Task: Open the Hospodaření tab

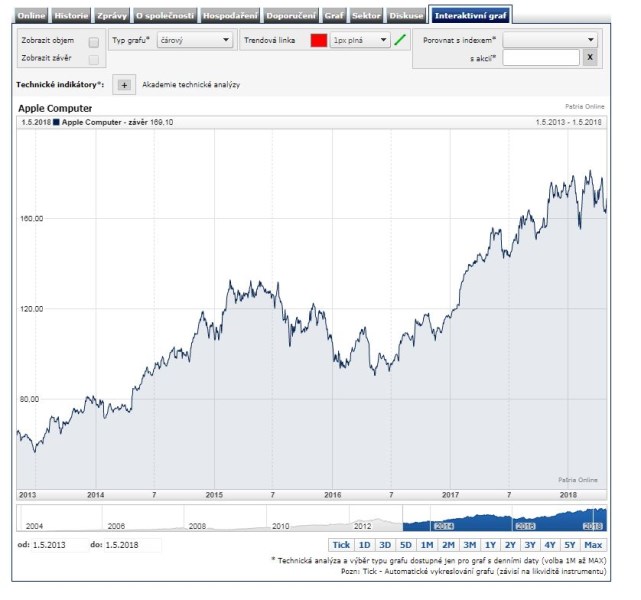Action: click(230, 16)
